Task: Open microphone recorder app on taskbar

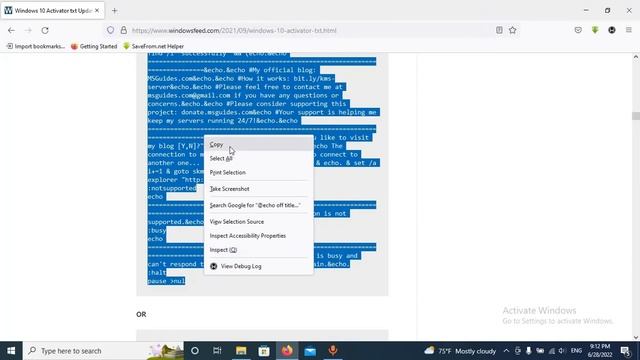Action: point(333,351)
